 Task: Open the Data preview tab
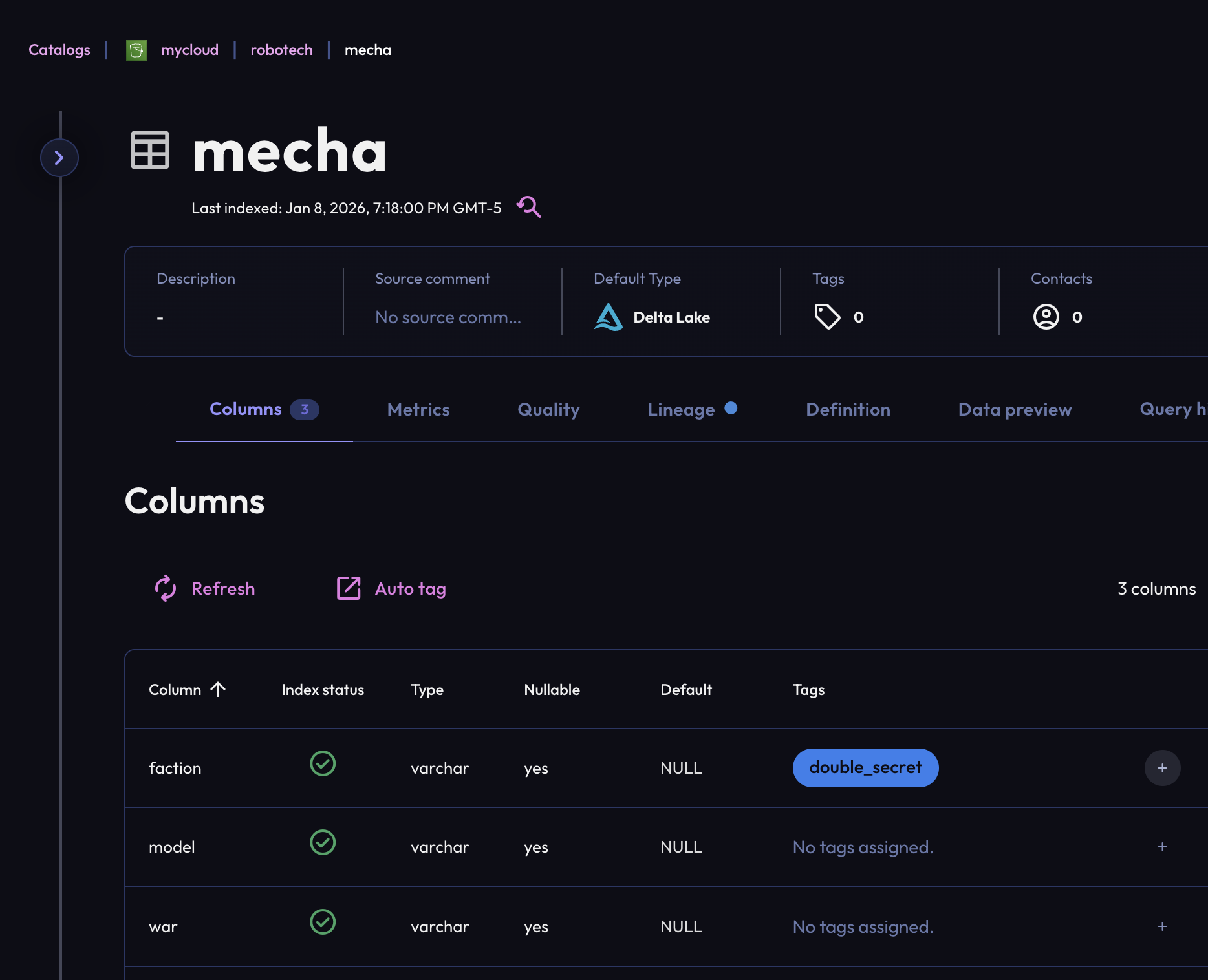tap(1015, 410)
